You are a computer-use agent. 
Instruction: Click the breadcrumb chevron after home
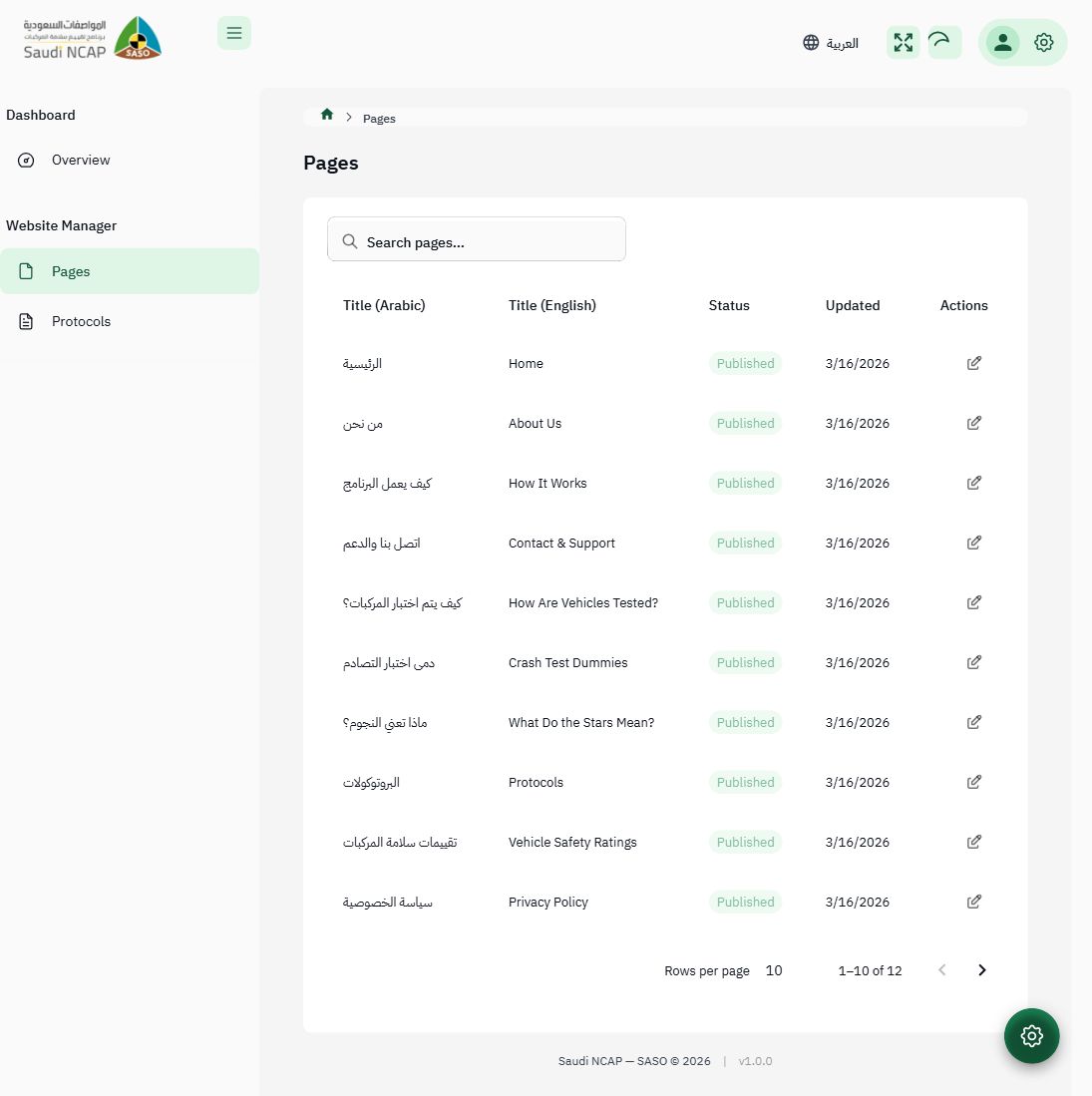[349, 117]
